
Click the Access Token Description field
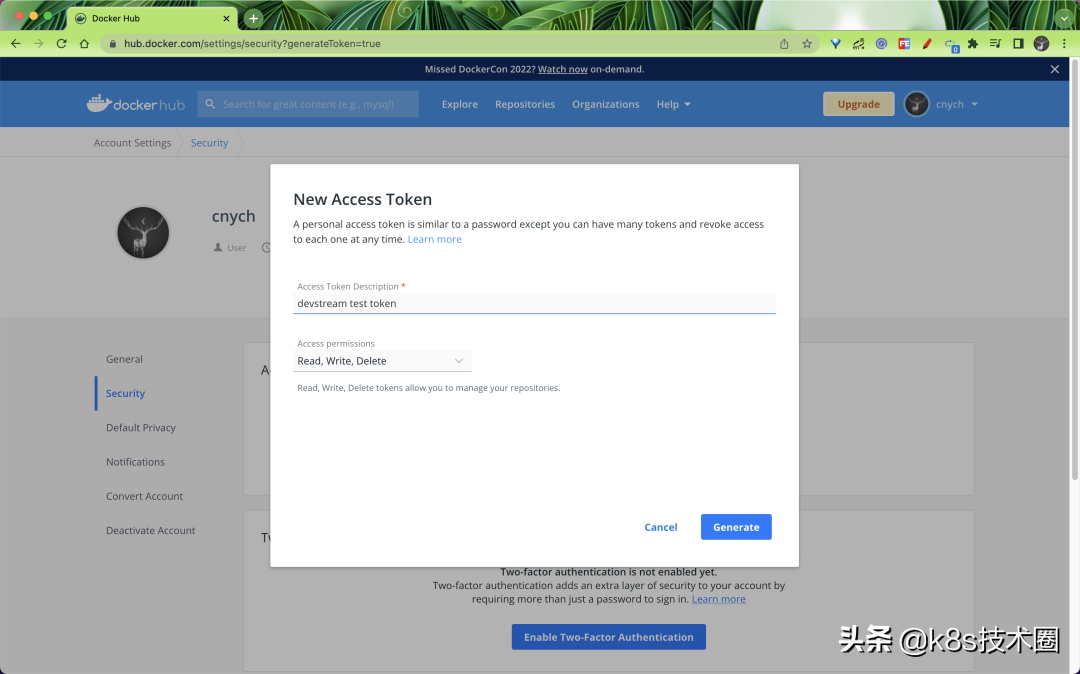[x=534, y=303]
